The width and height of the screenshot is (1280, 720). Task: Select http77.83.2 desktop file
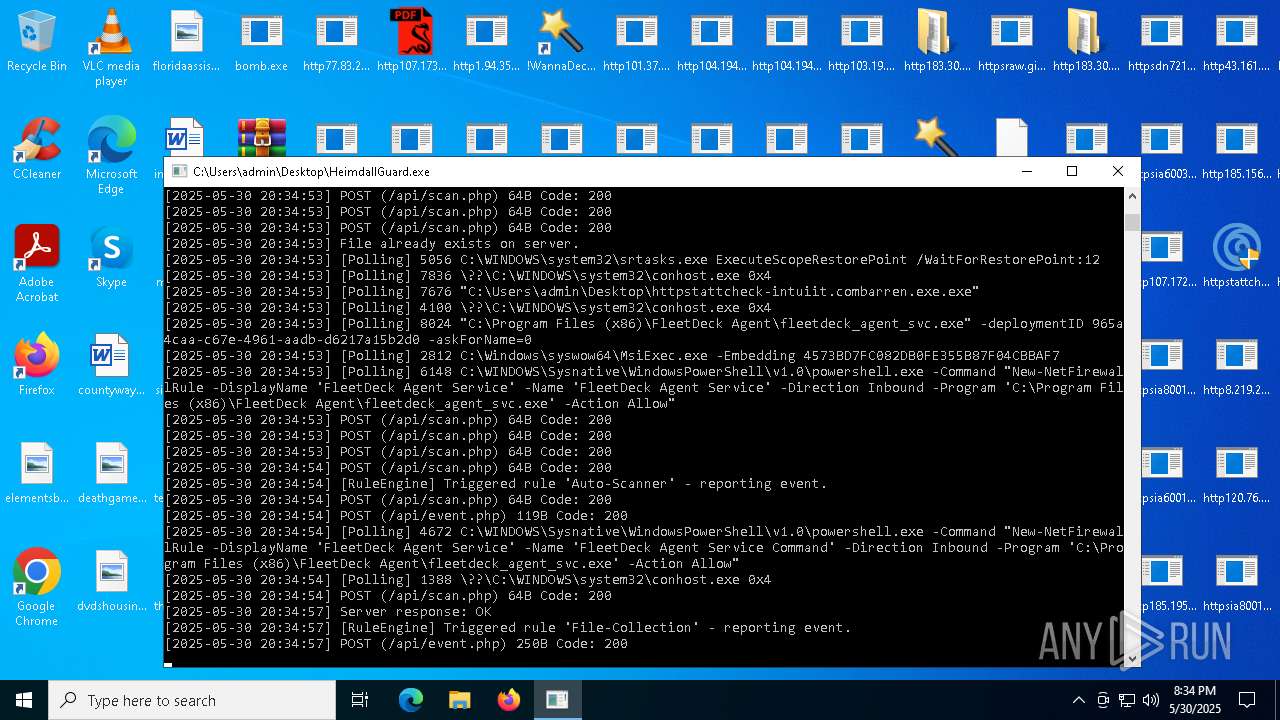[x=336, y=42]
